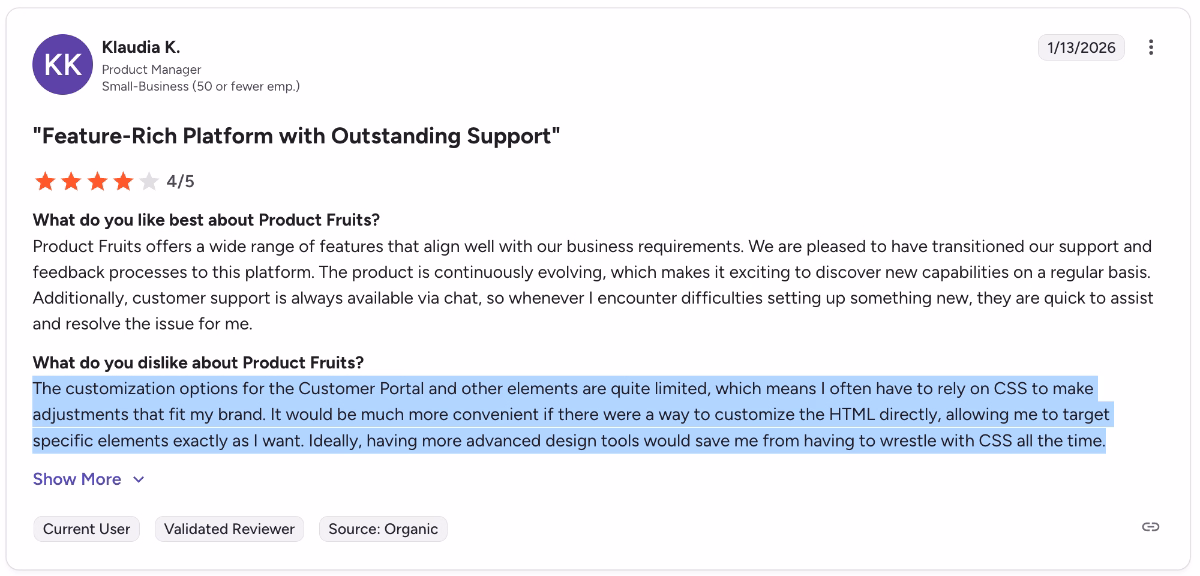
Task: Click the first orange rating star
Action: point(45,181)
